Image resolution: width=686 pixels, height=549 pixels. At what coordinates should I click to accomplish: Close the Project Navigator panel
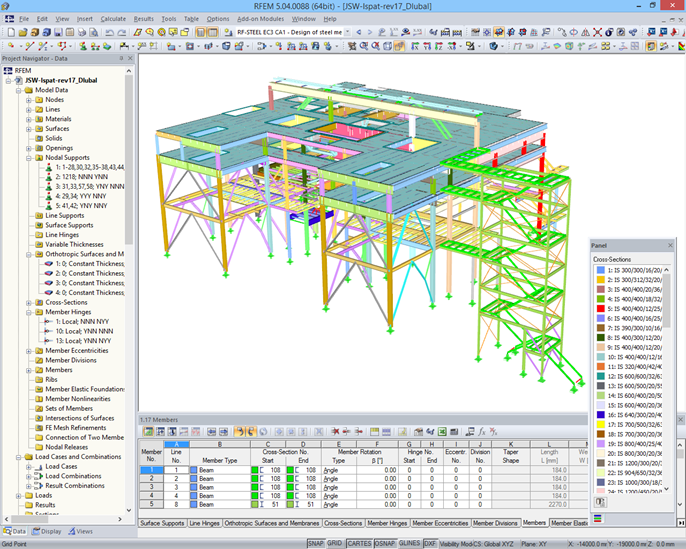130,58
